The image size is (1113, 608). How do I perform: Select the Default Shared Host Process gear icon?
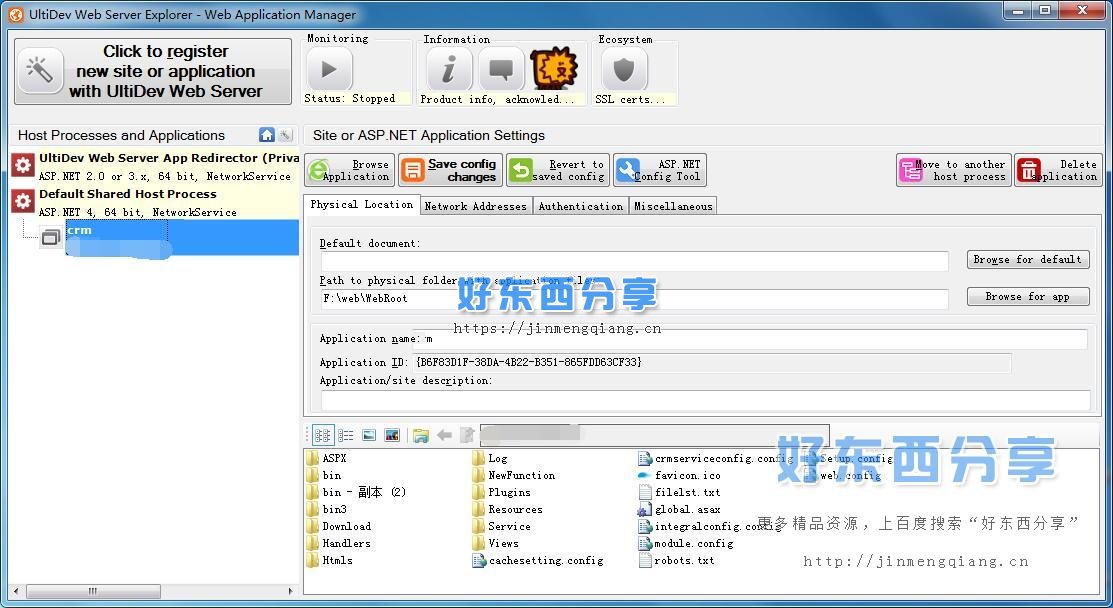(23, 201)
